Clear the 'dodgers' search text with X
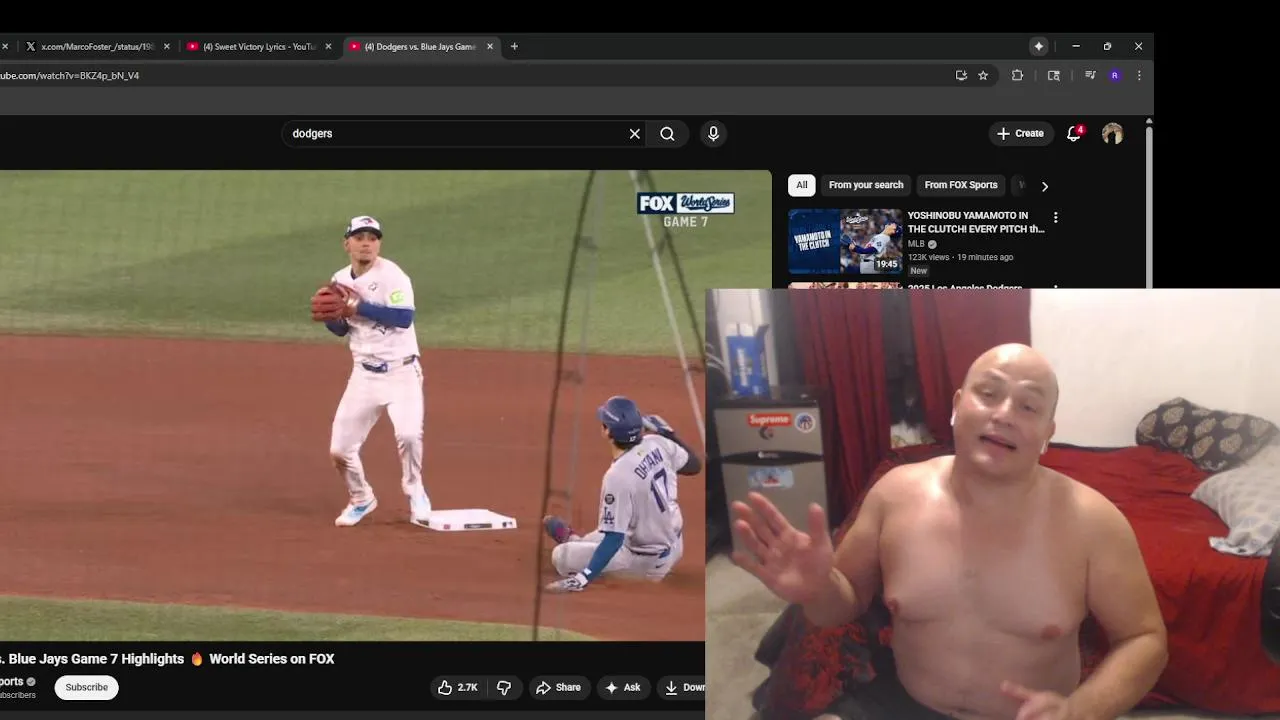This screenshot has width=1280, height=720. (634, 134)
